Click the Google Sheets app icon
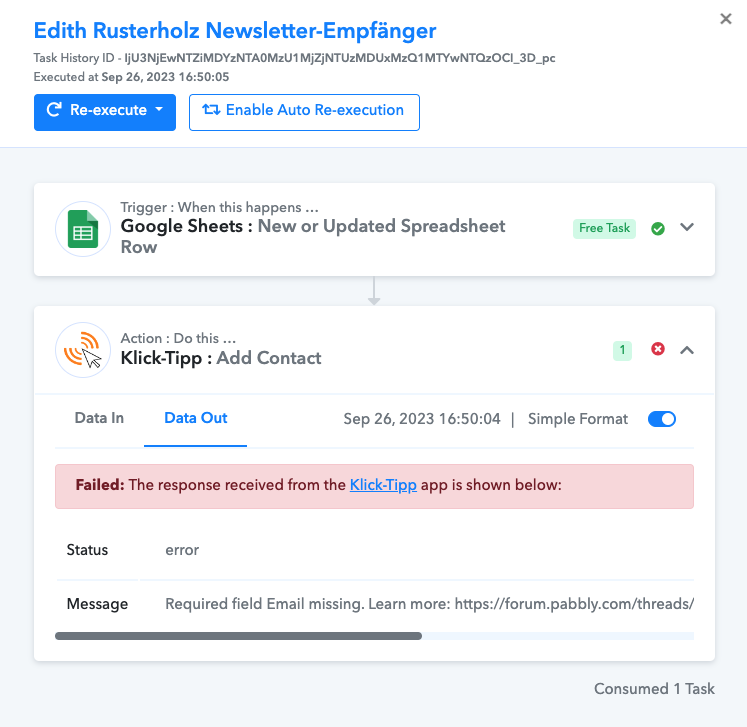 click(83, 229)
